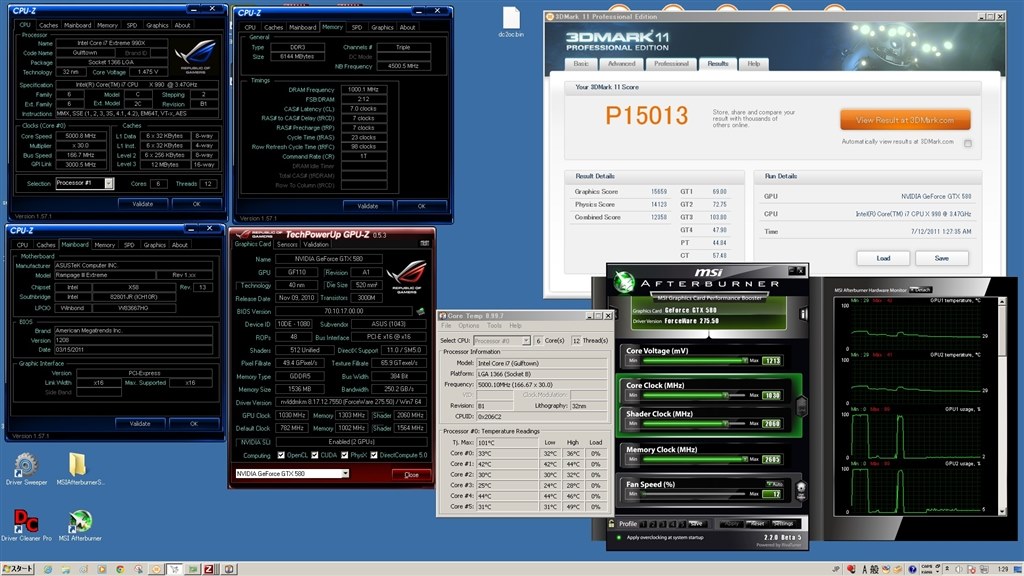1024x576 pixels.
Task: Toggle automatically view results at 3DMark.com
Action: (968, 143)
